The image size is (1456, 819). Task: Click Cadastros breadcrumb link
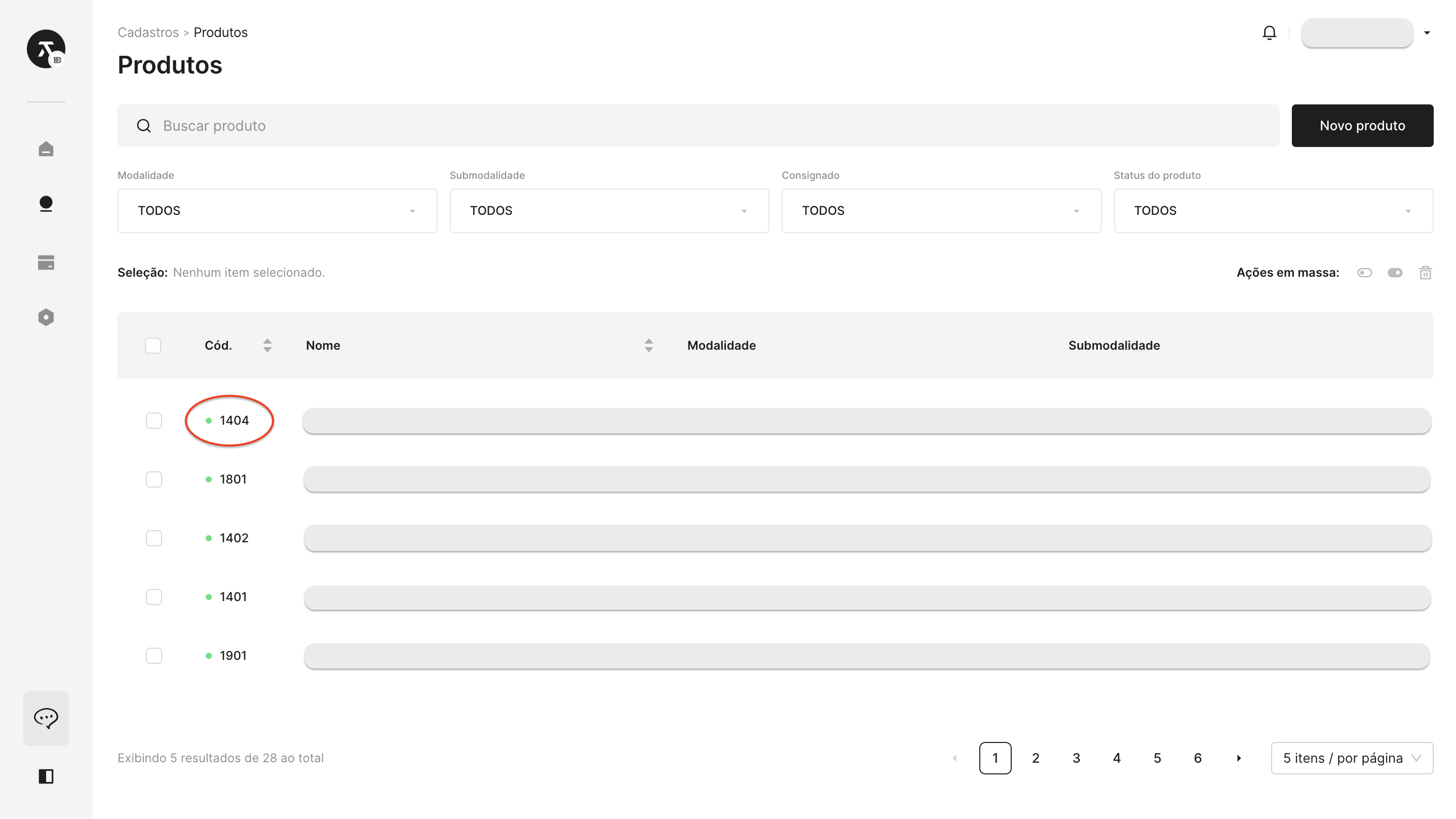(148, 32)
